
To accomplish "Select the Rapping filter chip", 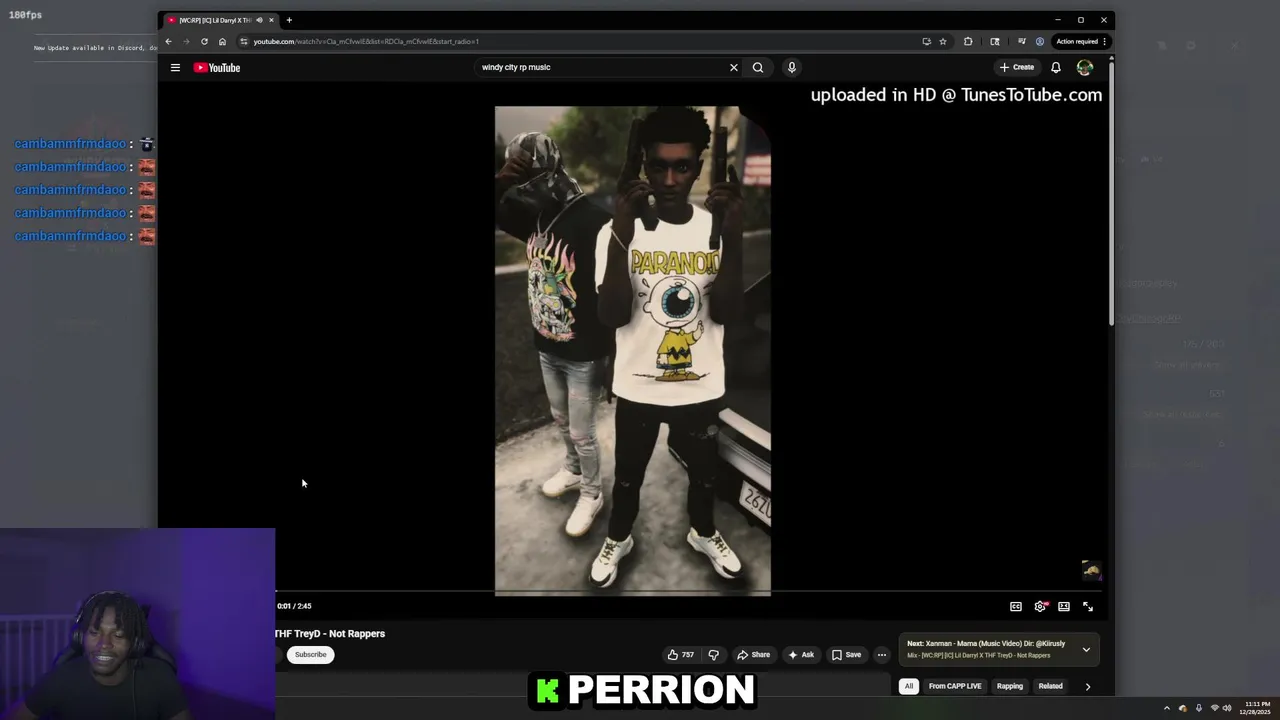I will (x=1010, y=686).
